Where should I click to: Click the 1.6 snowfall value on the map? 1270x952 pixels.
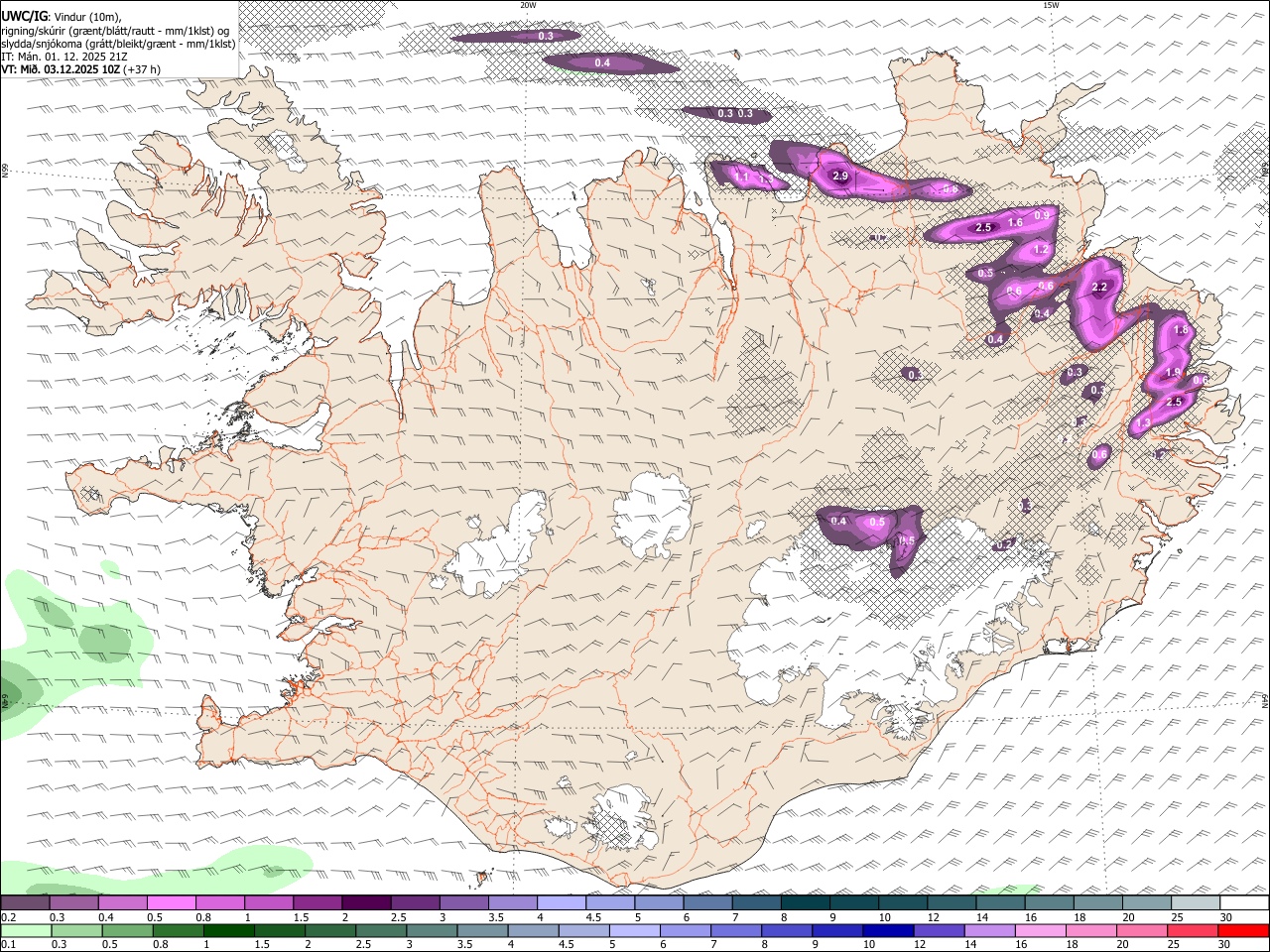(x=1015, y=223)
